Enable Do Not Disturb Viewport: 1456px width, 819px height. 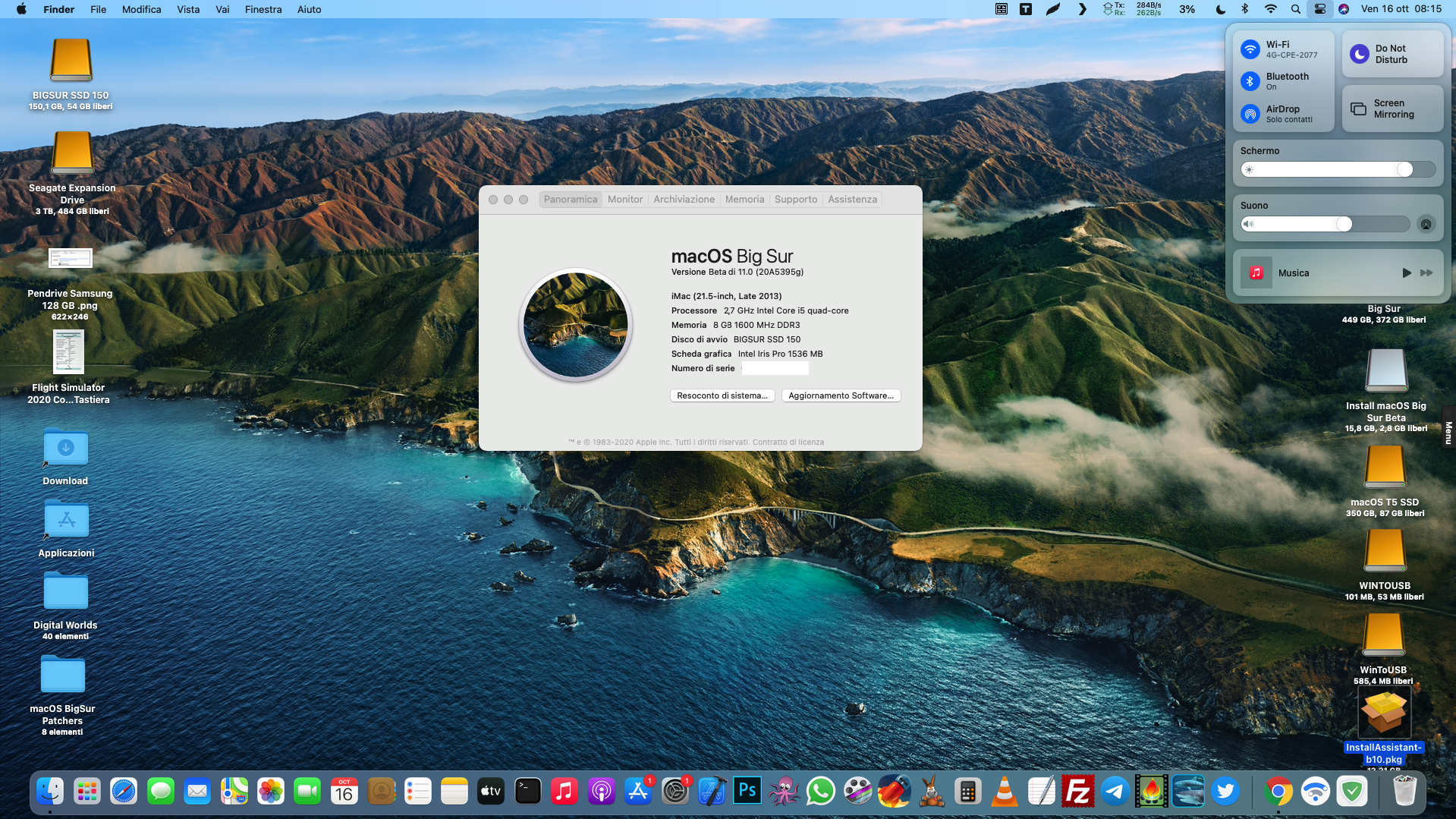1359,54
